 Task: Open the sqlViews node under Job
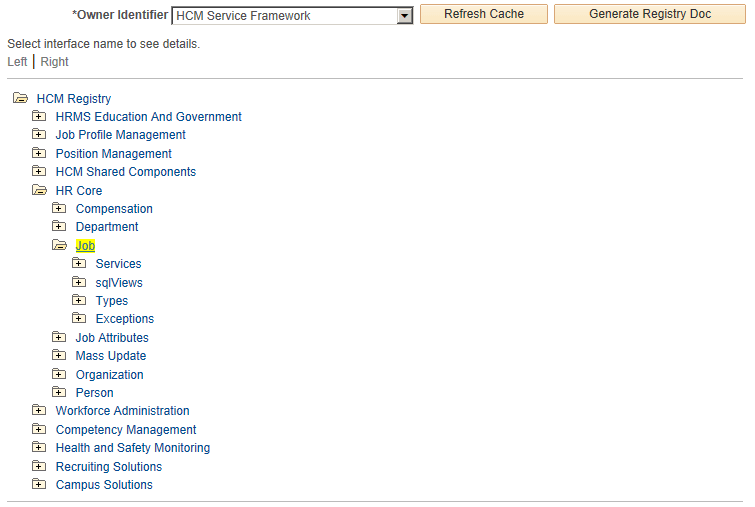[119, 283]
